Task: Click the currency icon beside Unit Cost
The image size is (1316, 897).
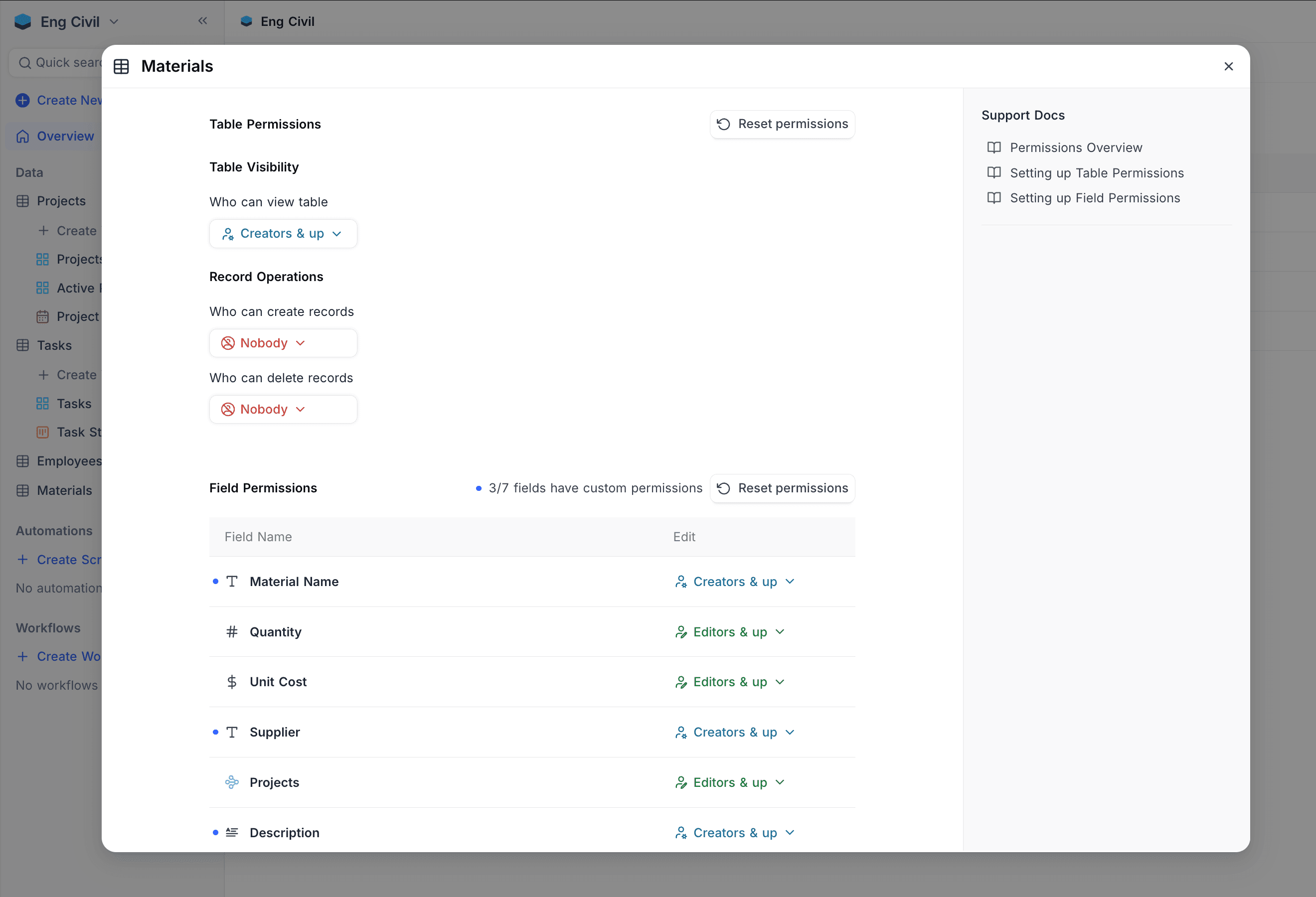Action: point(232,681)
